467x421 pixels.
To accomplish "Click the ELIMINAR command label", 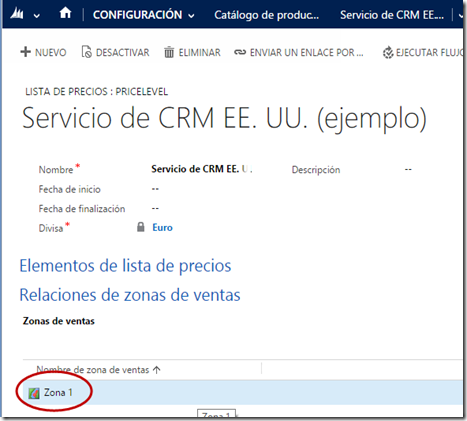I will [199, 53].
